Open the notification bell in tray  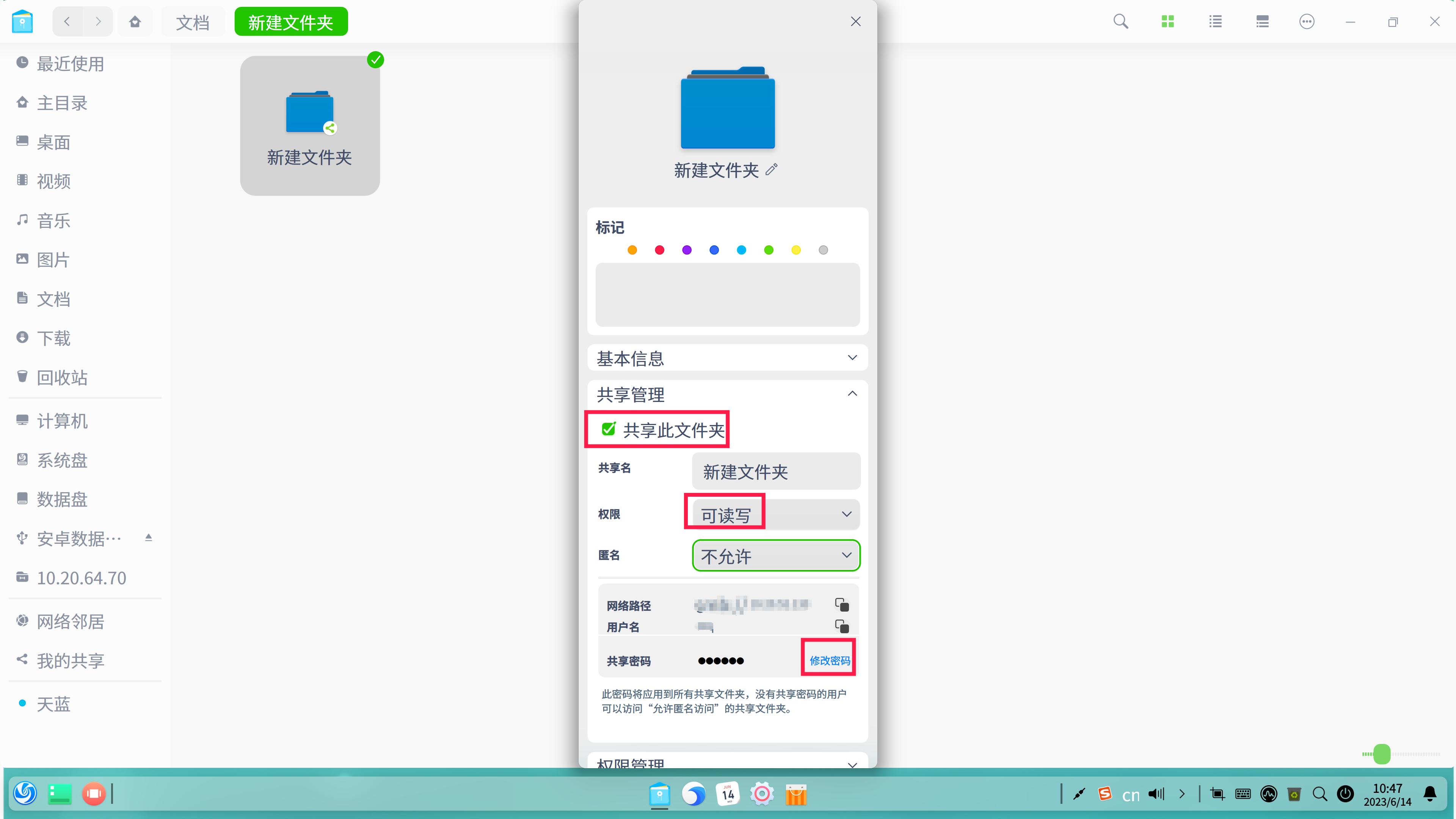pos(1430,794)
